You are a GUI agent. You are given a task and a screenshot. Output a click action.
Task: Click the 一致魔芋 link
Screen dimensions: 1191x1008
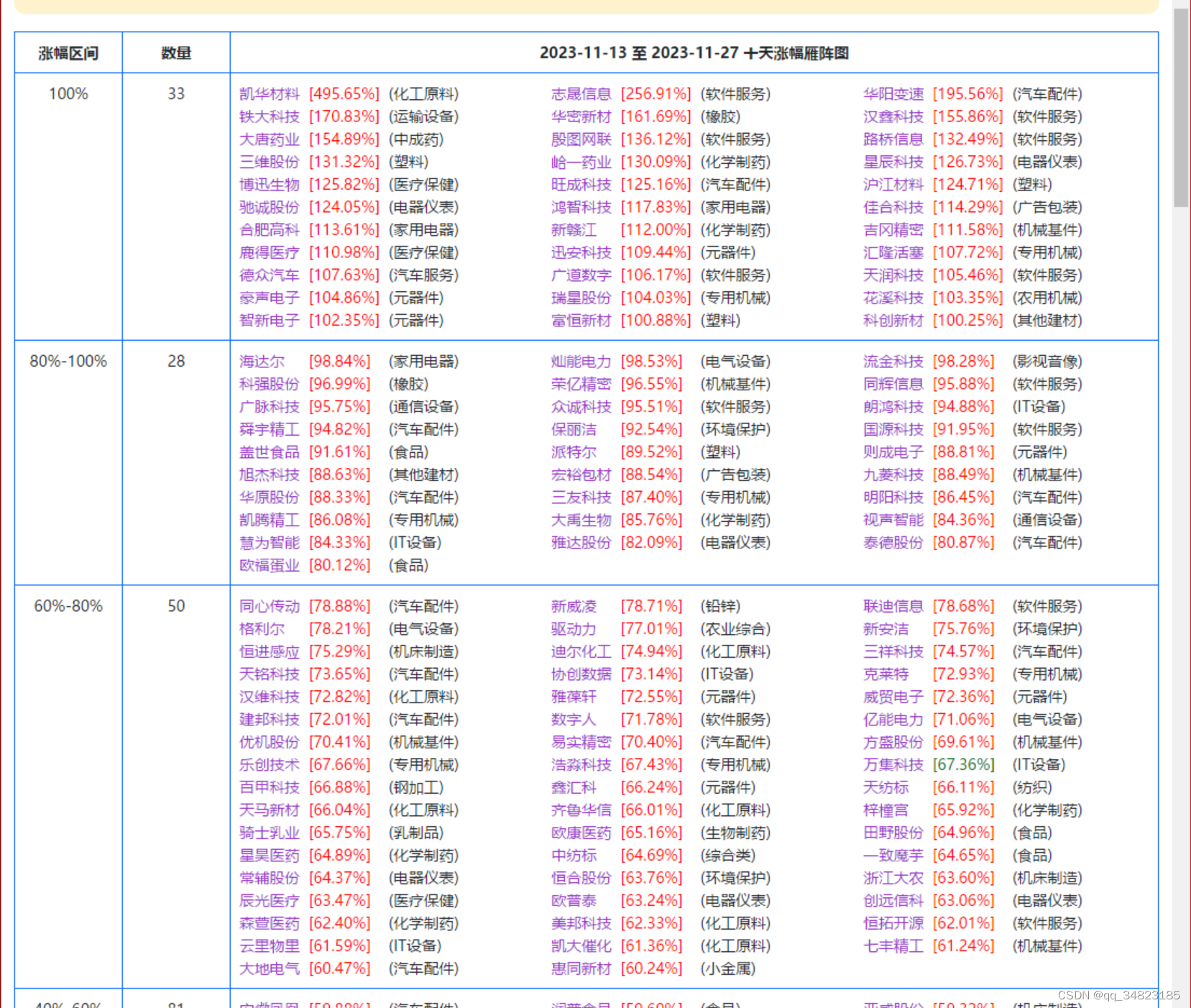pyautogui.click(x=893, y=856)
